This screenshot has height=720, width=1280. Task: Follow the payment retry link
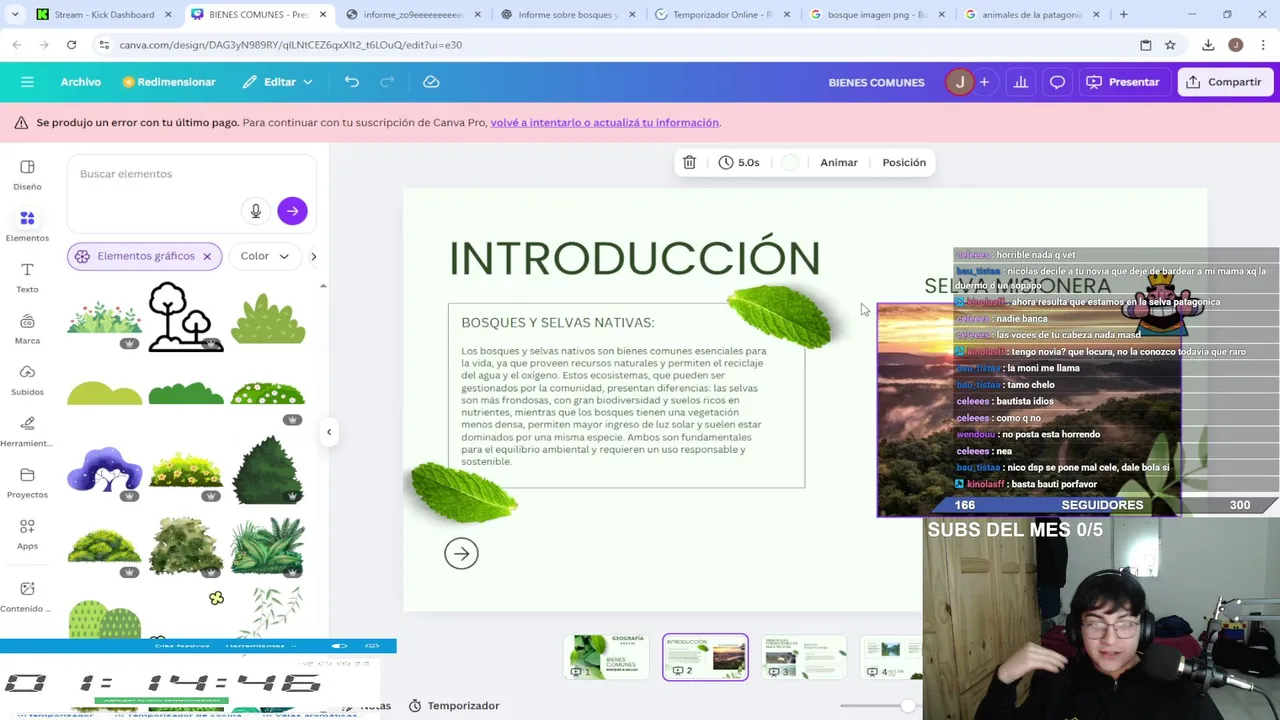(x=605, y=123)
